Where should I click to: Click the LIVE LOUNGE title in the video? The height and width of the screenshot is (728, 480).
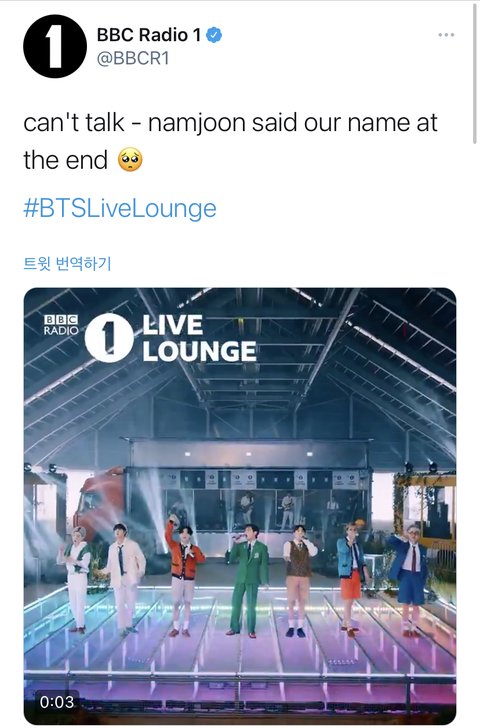pos(199,338)
